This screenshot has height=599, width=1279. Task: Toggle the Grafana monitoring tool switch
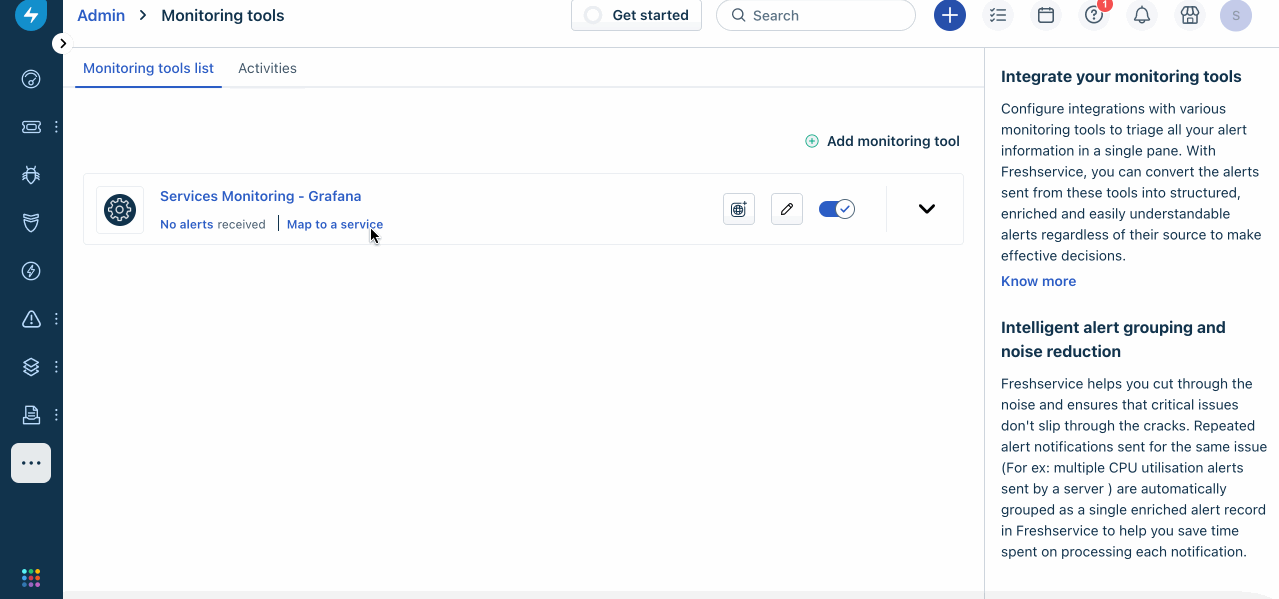pyautogui.click(x=837, y=209)
